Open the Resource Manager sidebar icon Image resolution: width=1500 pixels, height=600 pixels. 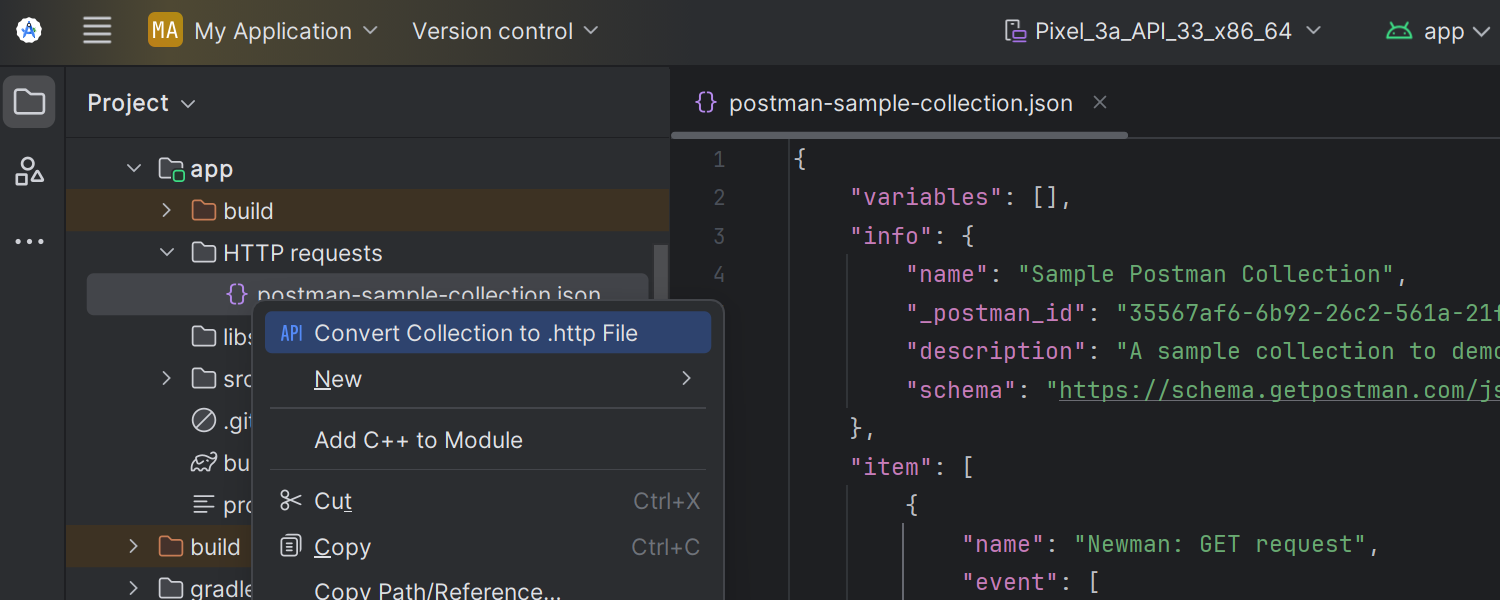[29, 171]
